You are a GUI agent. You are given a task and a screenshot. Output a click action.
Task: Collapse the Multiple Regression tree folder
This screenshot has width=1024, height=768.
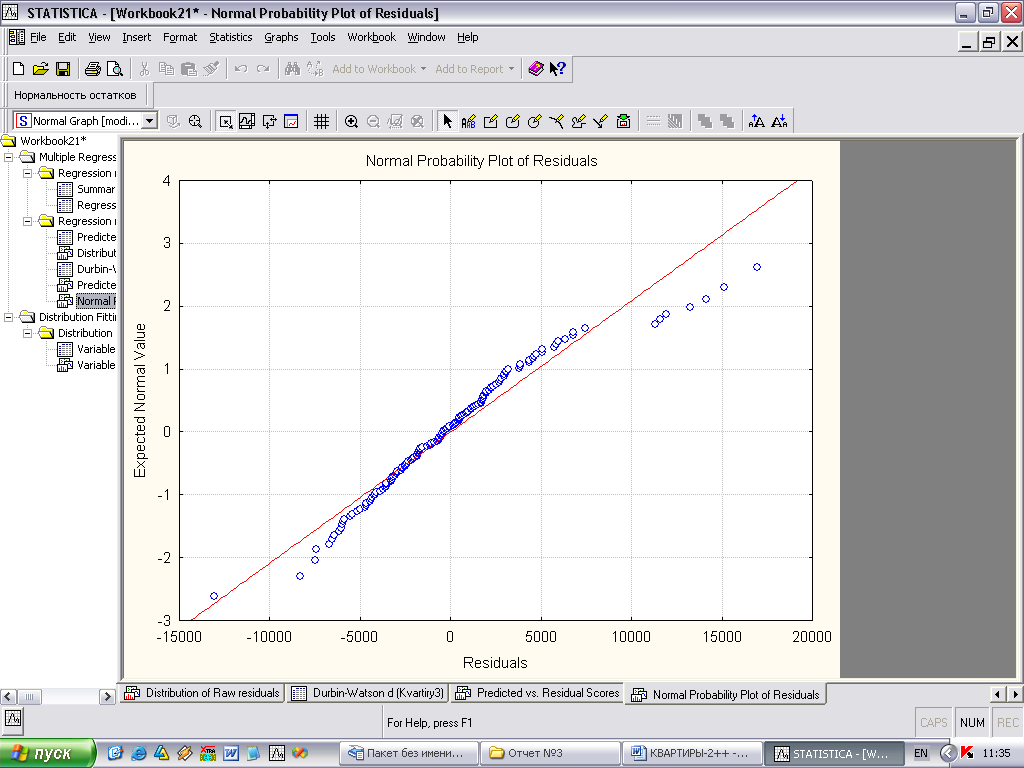point(10,157)
